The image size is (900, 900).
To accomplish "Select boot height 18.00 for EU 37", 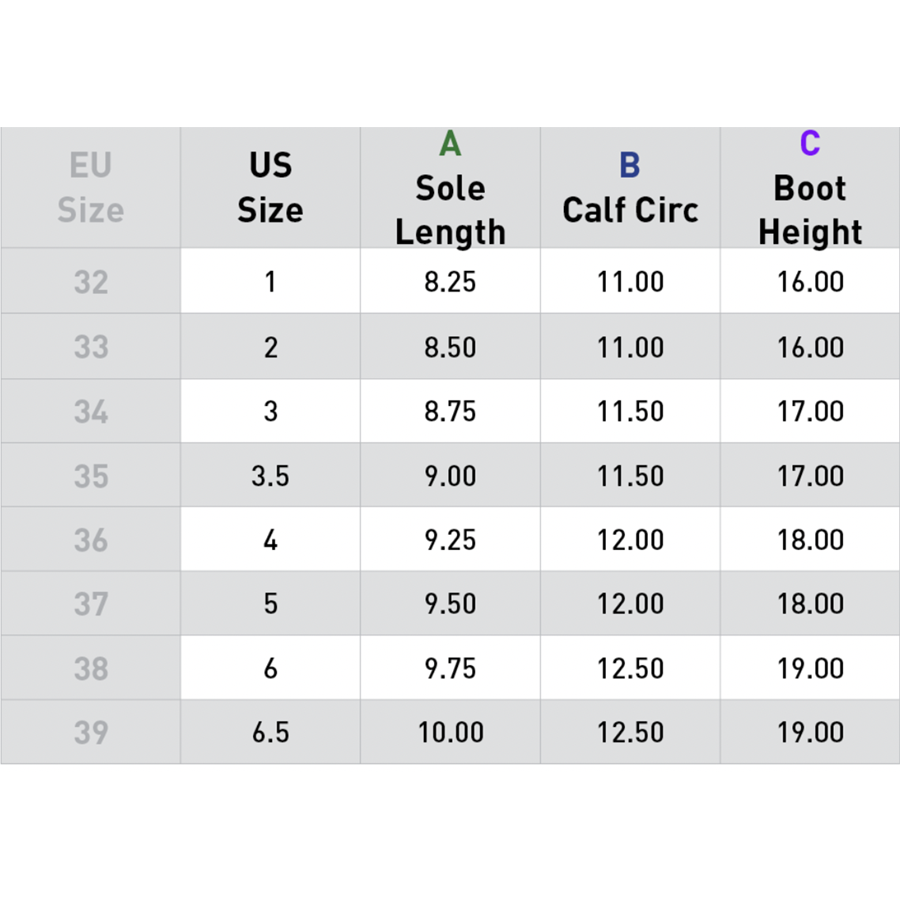I will pos(810,604).
